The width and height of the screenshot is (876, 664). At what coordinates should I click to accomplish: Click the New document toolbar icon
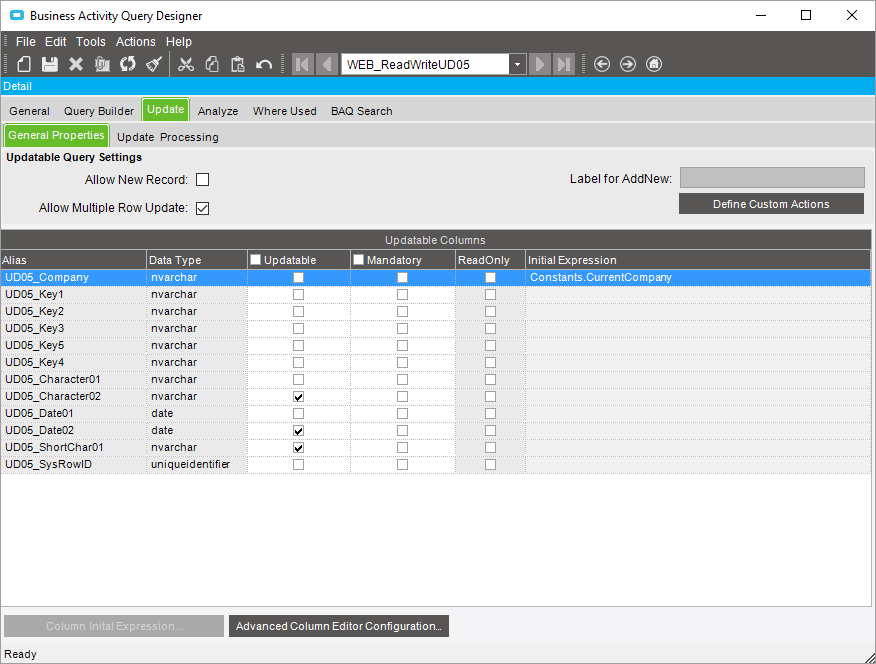(24, 64)
